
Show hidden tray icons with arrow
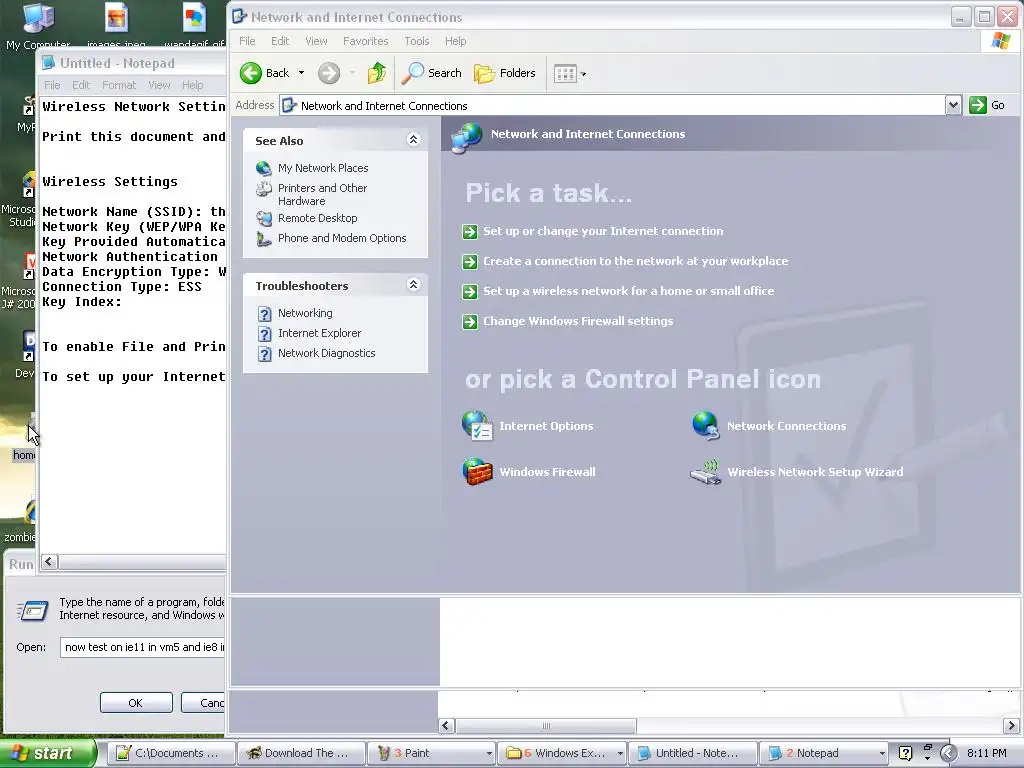pos(948,754)
